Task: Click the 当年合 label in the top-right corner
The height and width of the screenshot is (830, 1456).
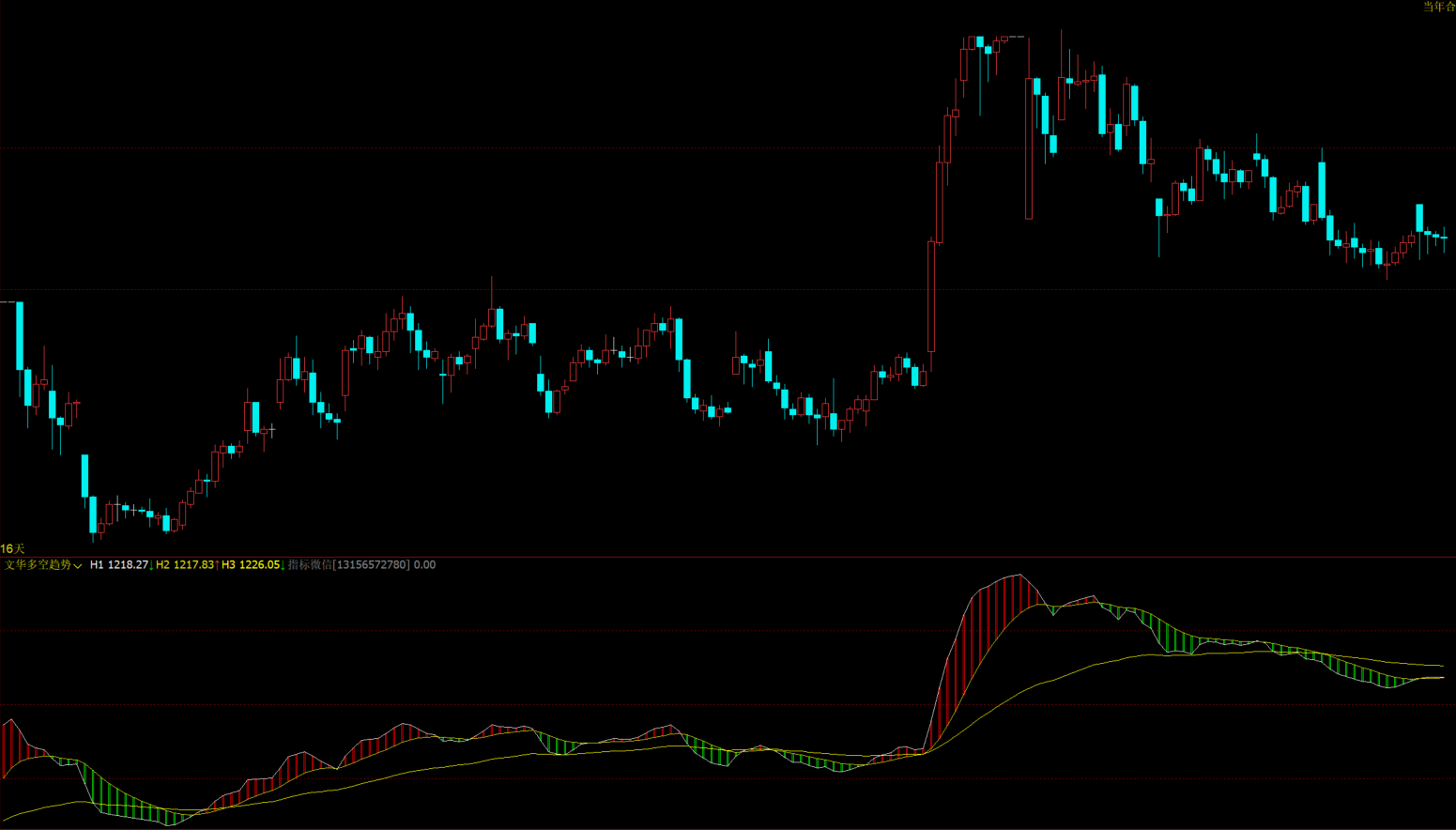Action: click(x=1438, y=7)
